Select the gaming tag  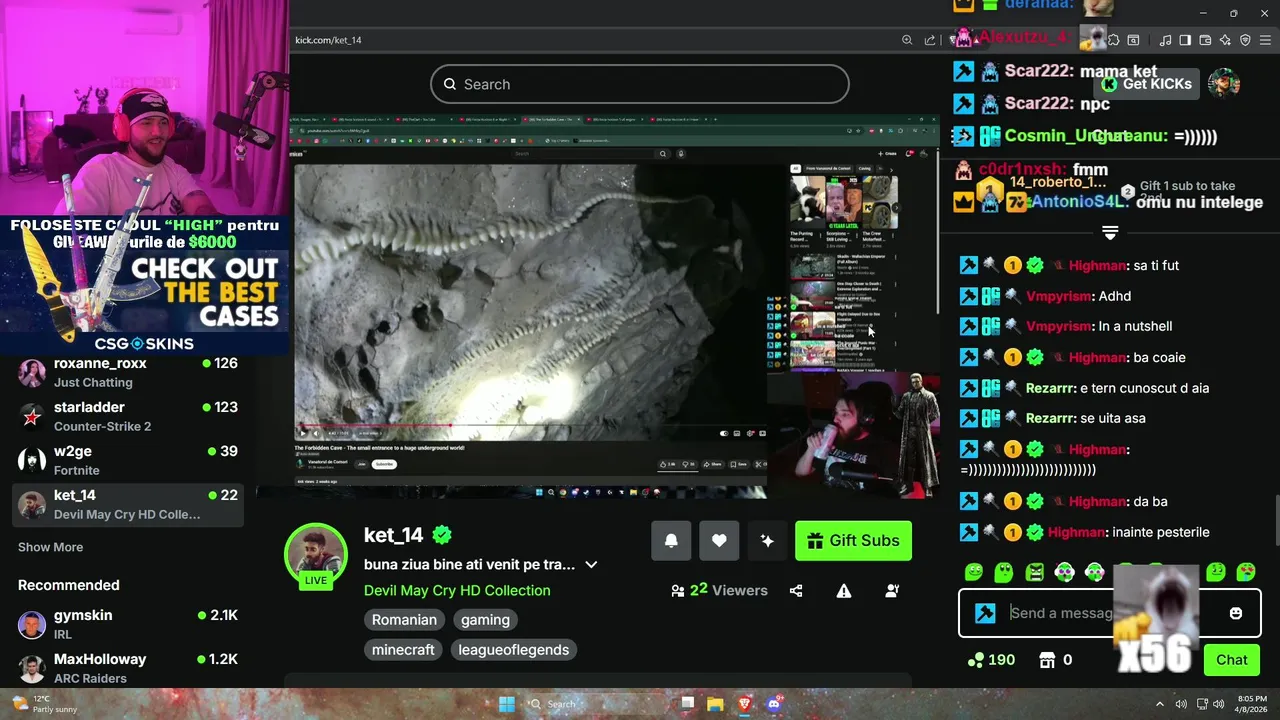point(485,620)
